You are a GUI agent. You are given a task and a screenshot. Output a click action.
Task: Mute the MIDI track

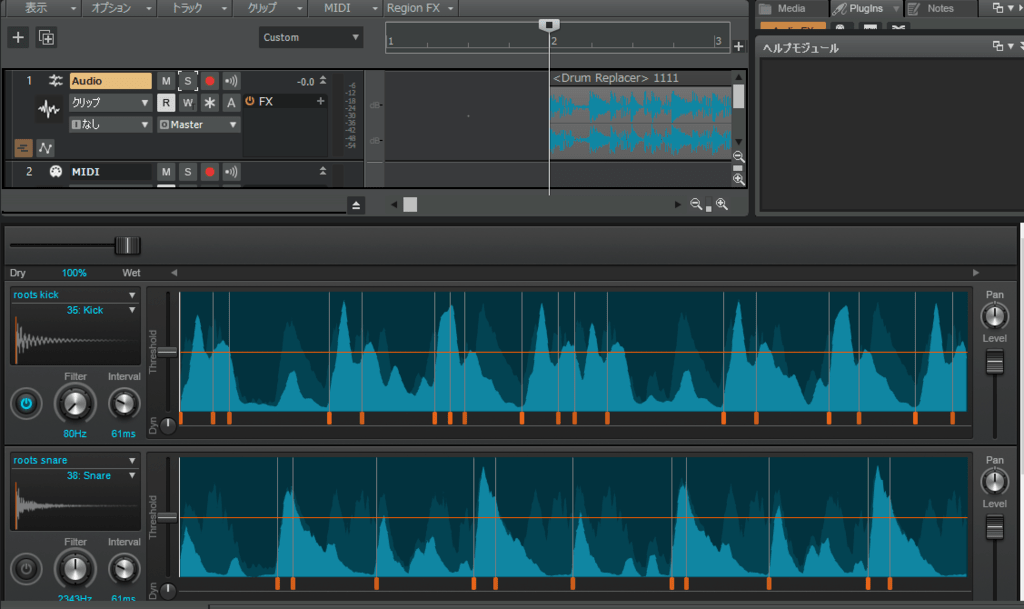pyautogui.click(x=166, y=172)
